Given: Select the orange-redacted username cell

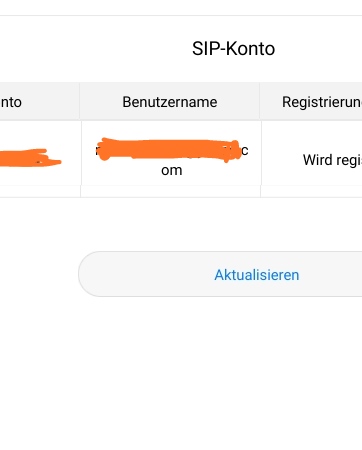Looking at the screenshot, I should point(171,153).
